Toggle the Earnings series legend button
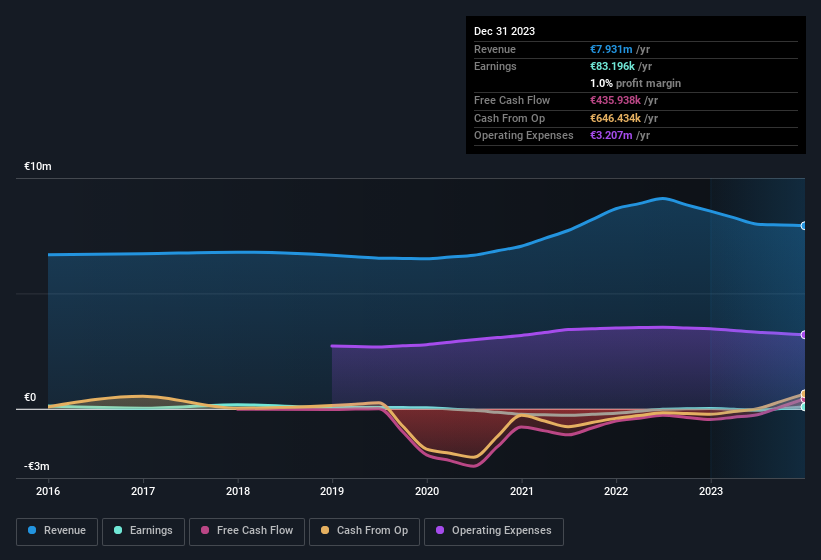821x560 pixels. tap(143, 531)
